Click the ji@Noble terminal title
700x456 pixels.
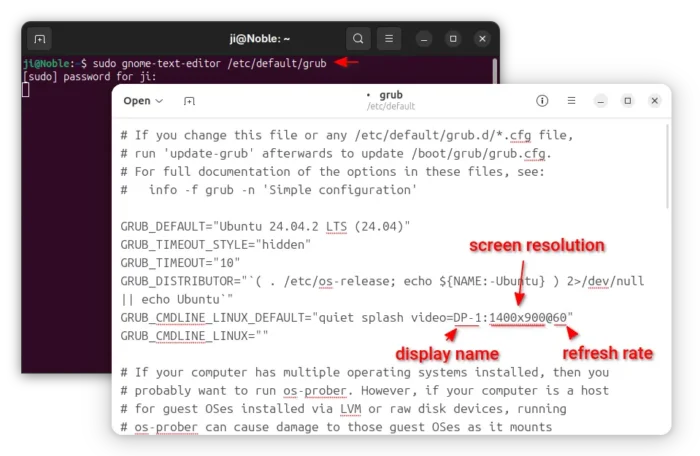pos(259,39)
